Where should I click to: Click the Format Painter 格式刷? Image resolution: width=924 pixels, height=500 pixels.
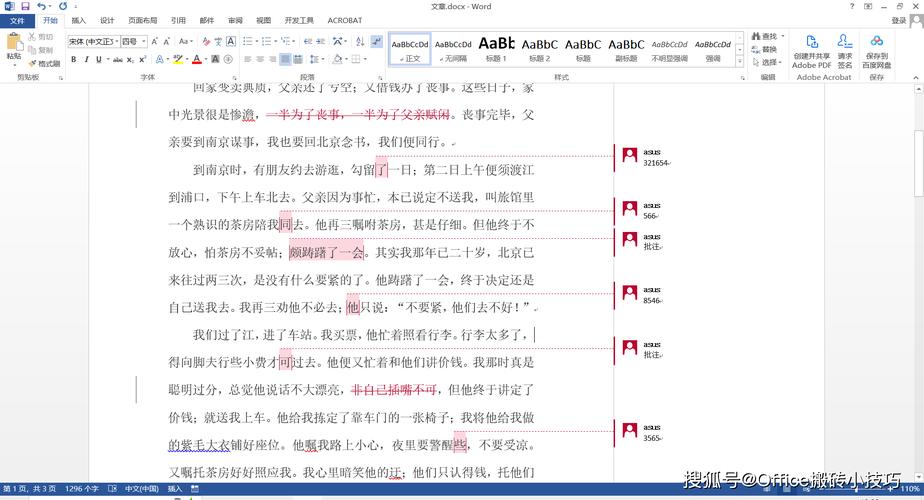[x=45, y=63]
